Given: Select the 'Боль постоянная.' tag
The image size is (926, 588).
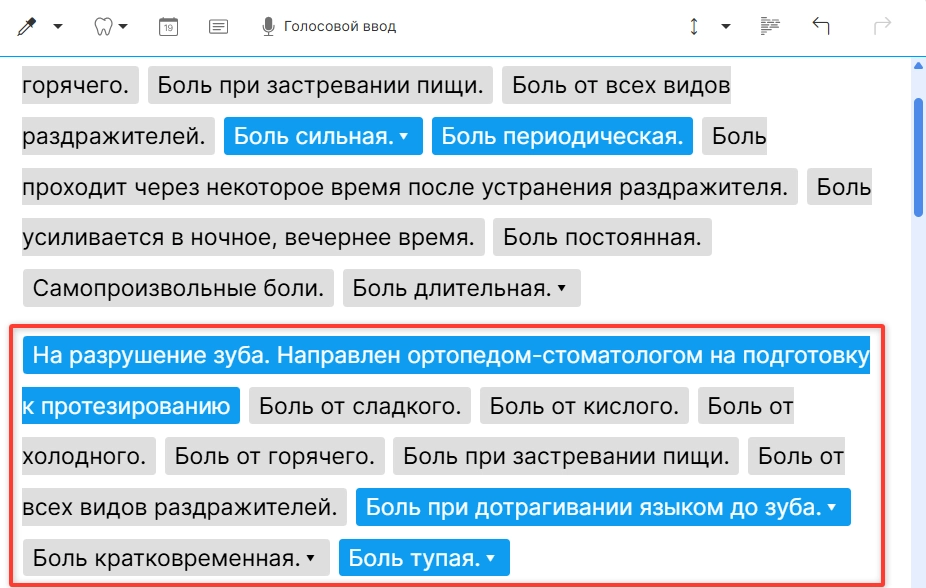Looking at the screenshot, I should coord(602,238).
